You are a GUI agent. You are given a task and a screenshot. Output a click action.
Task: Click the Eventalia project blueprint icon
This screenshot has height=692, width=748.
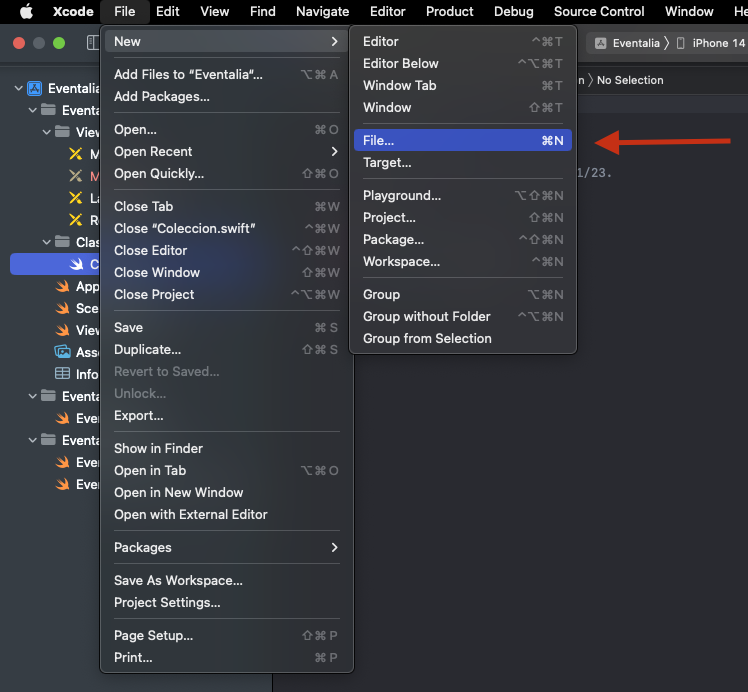[34, 88]
